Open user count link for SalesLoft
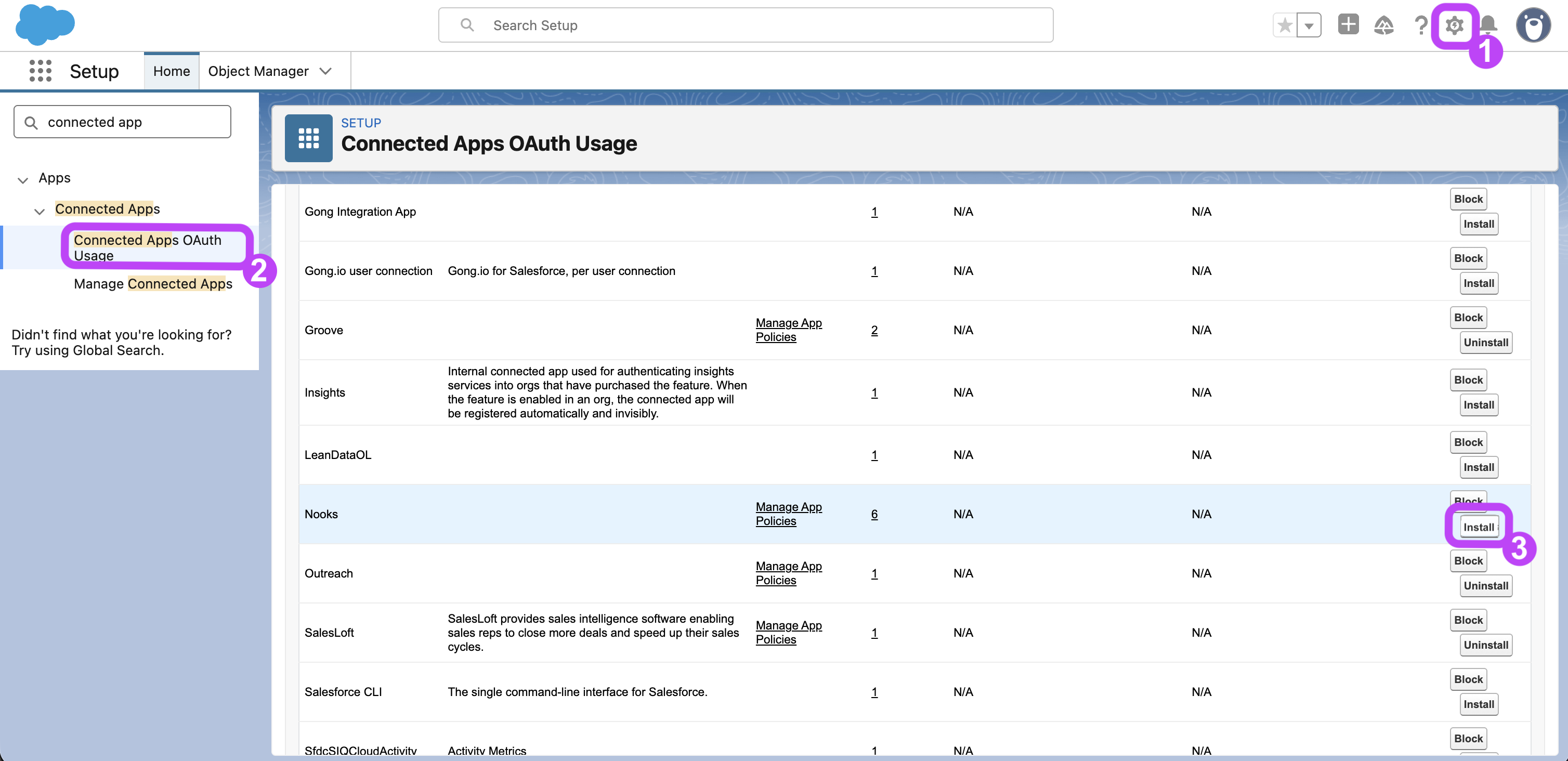The image size is (1568, 761). coord(874,633)
